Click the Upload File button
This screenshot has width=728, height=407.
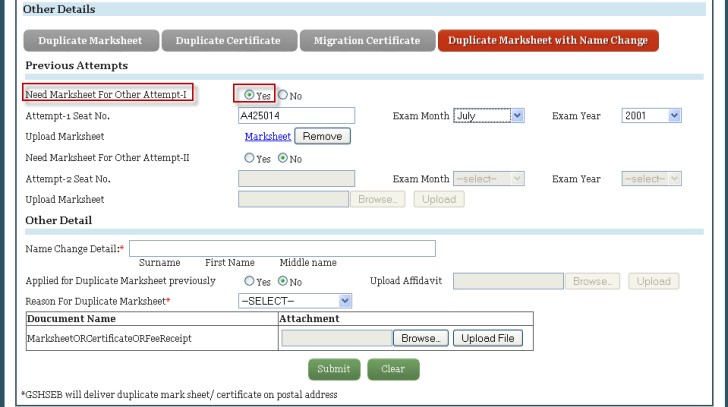pos(487,338)
